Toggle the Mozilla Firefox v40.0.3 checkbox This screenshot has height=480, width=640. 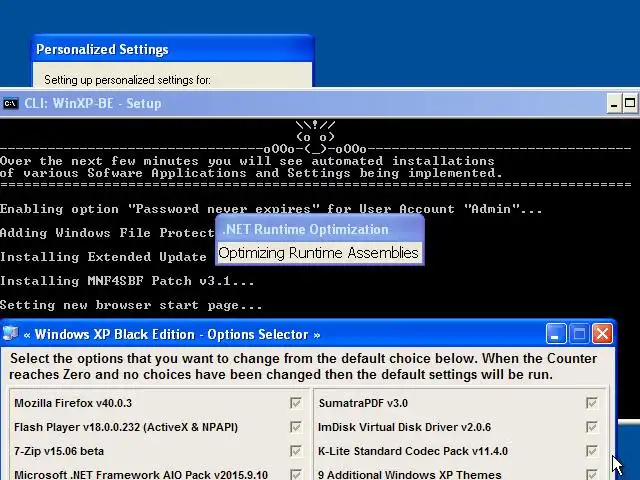(x=296, y=403)
